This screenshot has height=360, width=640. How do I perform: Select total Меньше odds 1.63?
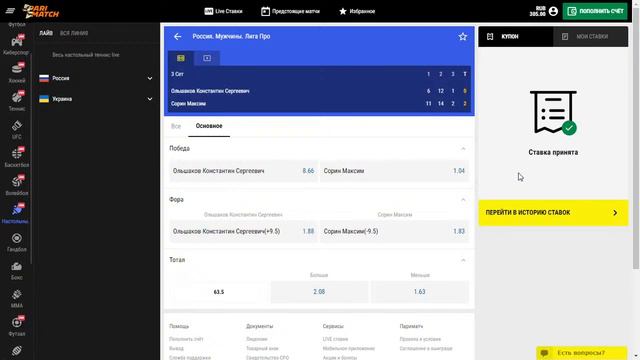420,291
